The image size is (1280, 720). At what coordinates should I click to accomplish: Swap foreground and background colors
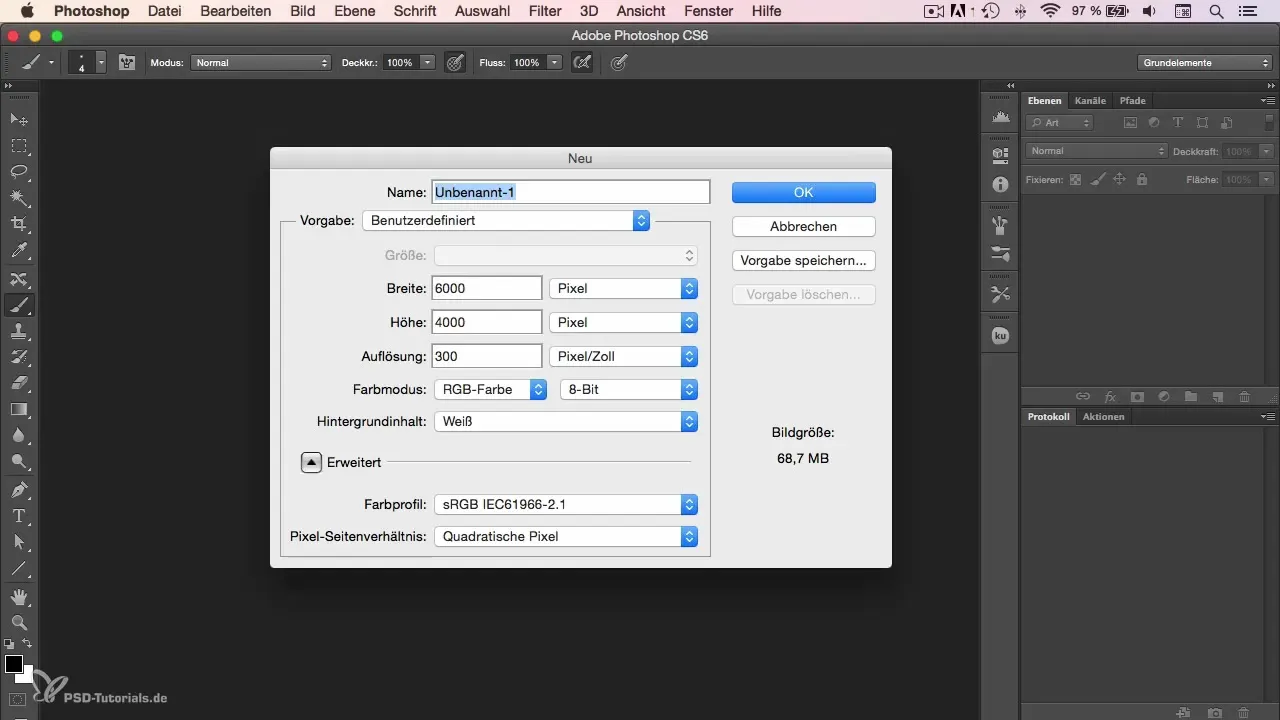pyautogui.click(x=28, y=644)
